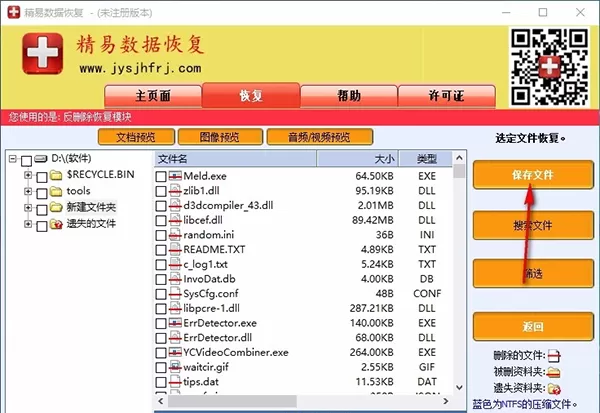Click the d3dcompiler_43.dll file icon
600x413 pixels.
click(175, 206)
